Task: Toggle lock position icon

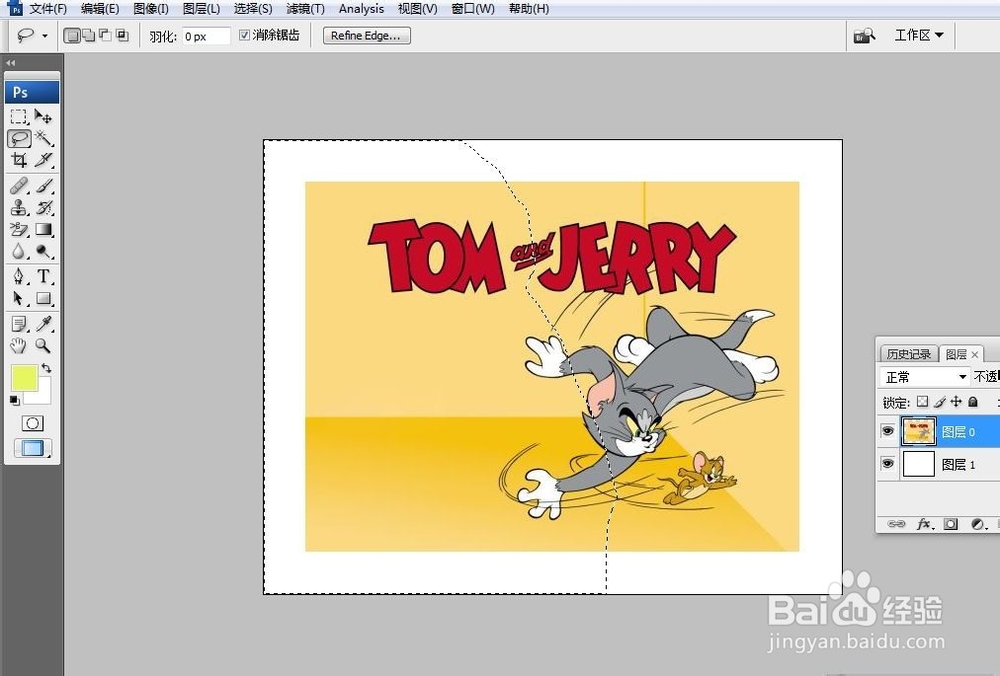Action: click(x=956, y=402)
